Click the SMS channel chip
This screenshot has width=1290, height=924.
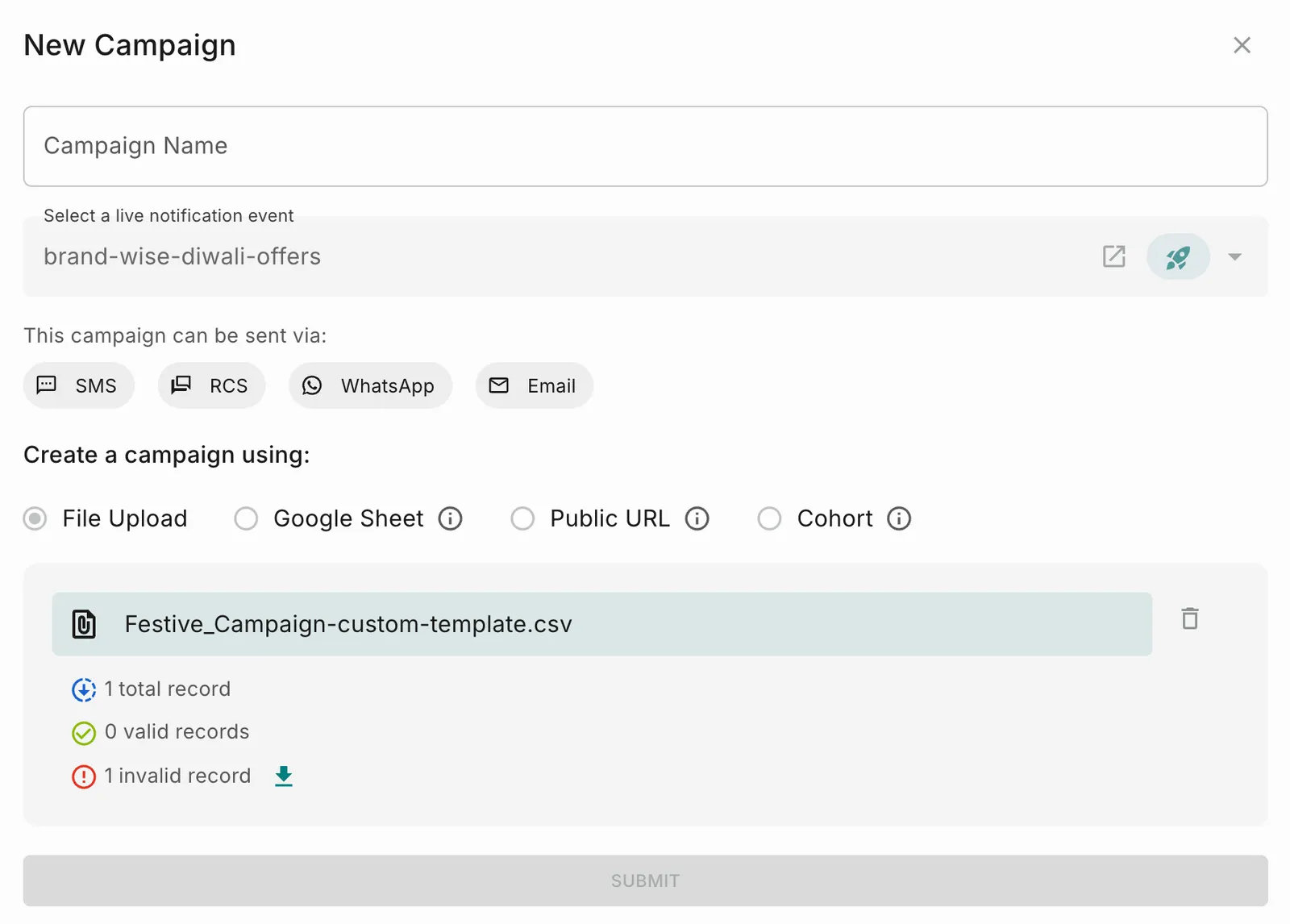pyautogui.click(x=79, y=385)
